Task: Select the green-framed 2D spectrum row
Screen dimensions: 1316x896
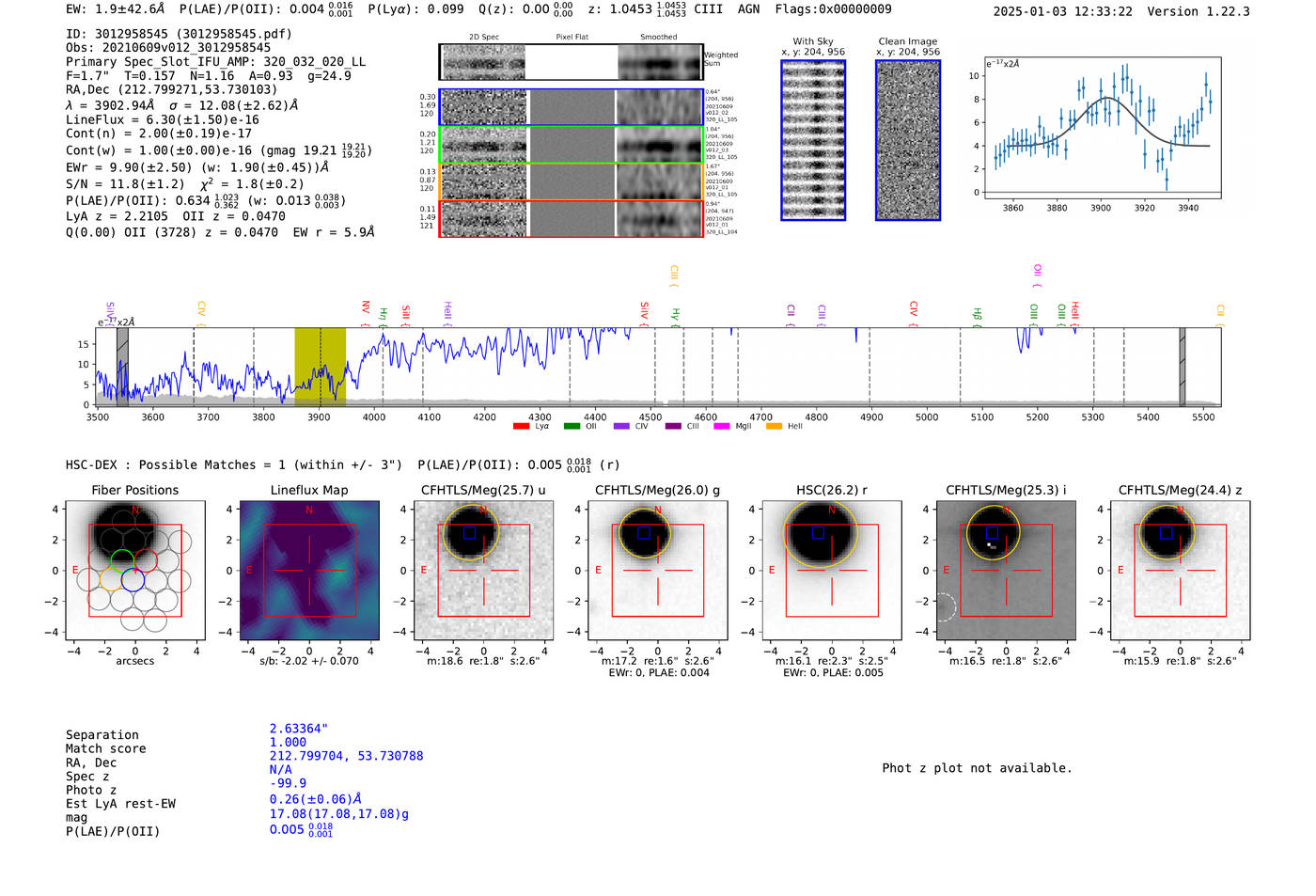Action: coord(571,145)
